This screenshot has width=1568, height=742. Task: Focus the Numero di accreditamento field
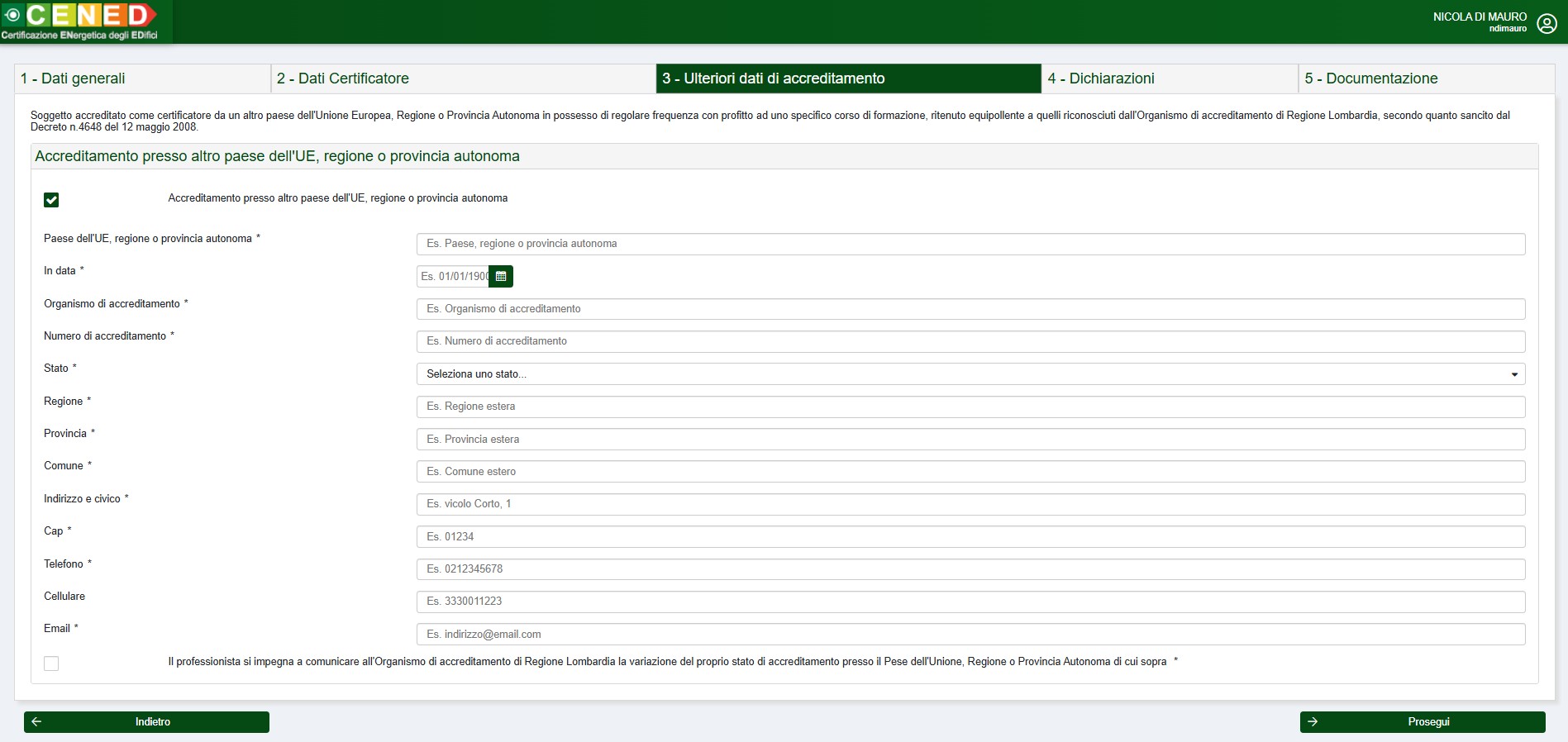[970, 341]
